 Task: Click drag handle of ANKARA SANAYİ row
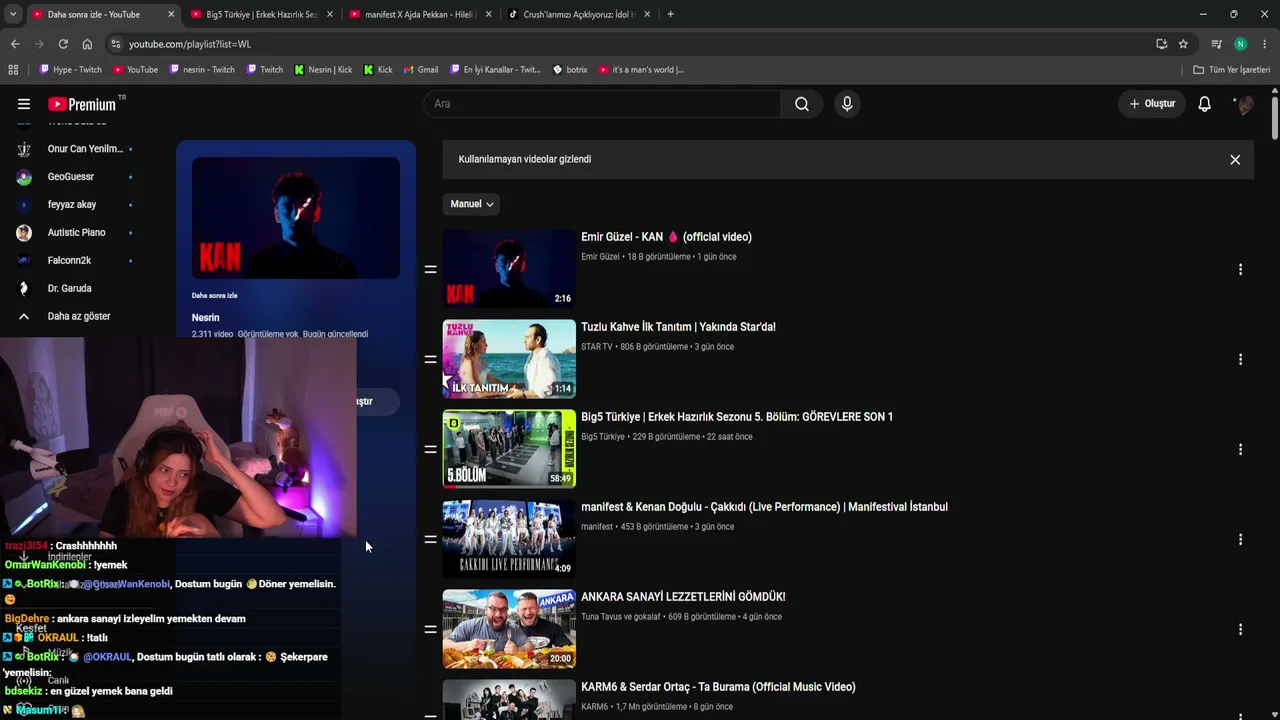click(x=430, y=629)
